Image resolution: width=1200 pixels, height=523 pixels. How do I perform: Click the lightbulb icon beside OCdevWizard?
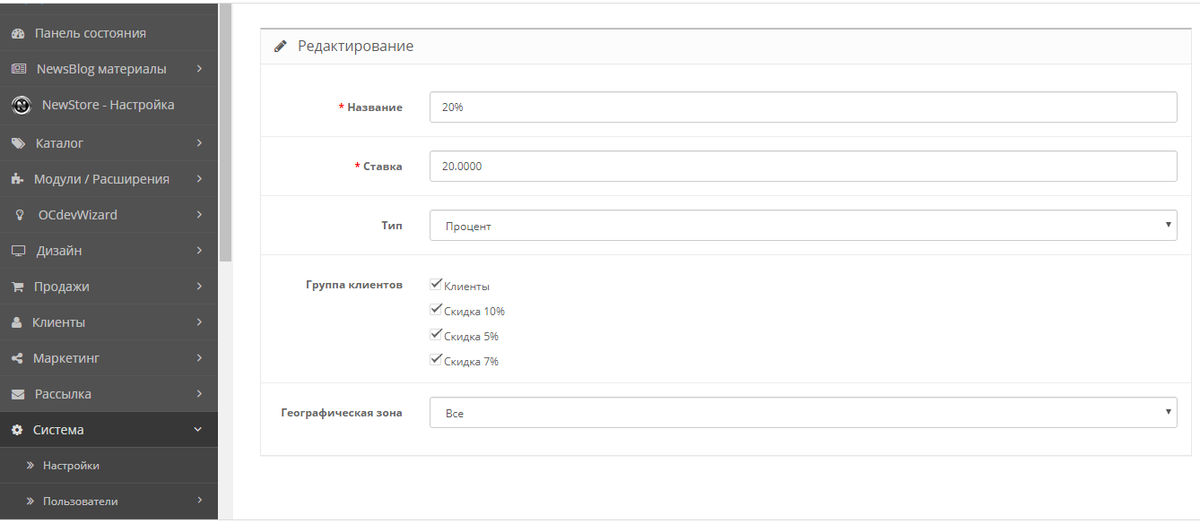click(18, 215)
